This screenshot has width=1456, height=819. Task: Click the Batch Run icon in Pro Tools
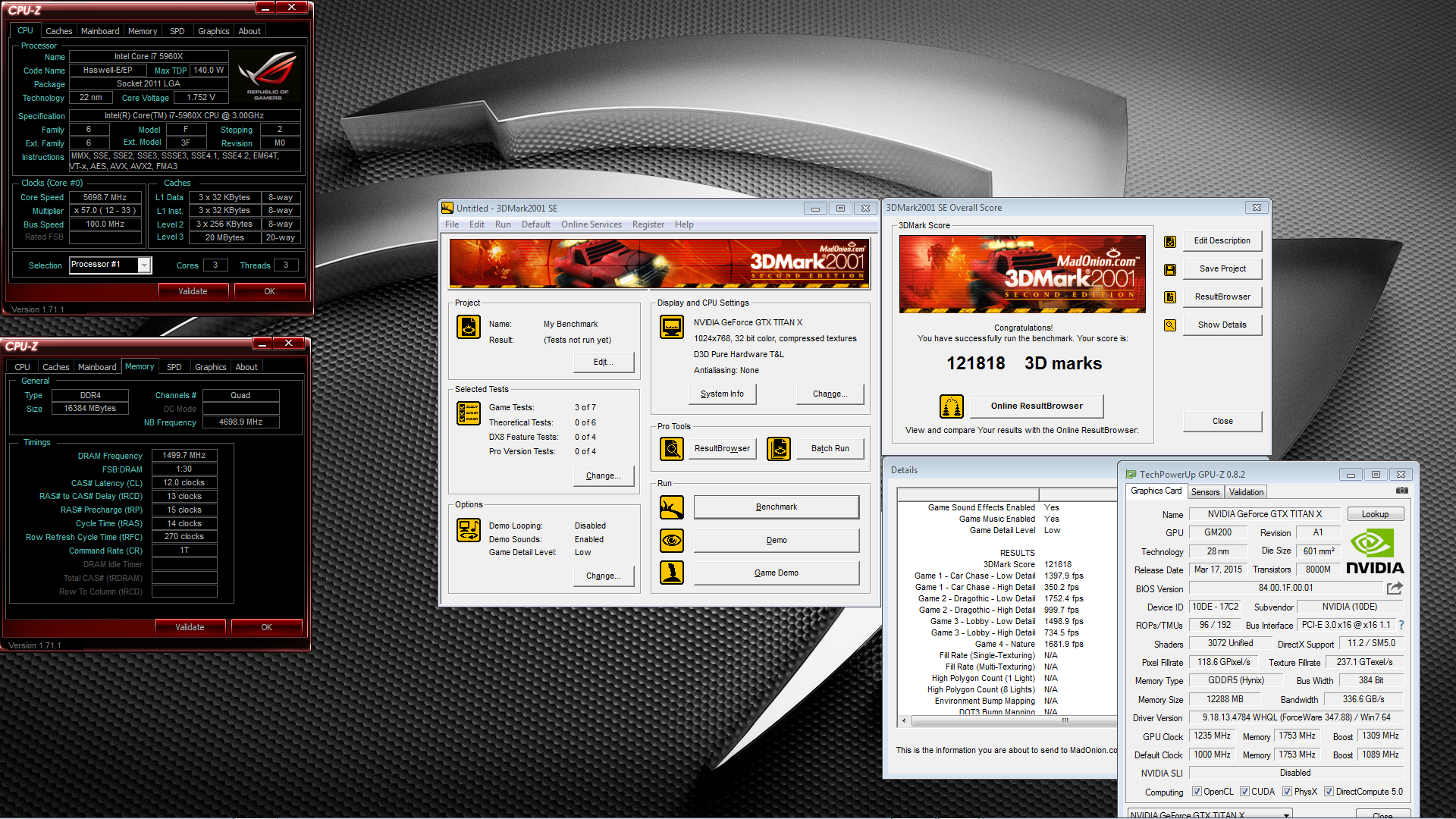tap(779, 449)
